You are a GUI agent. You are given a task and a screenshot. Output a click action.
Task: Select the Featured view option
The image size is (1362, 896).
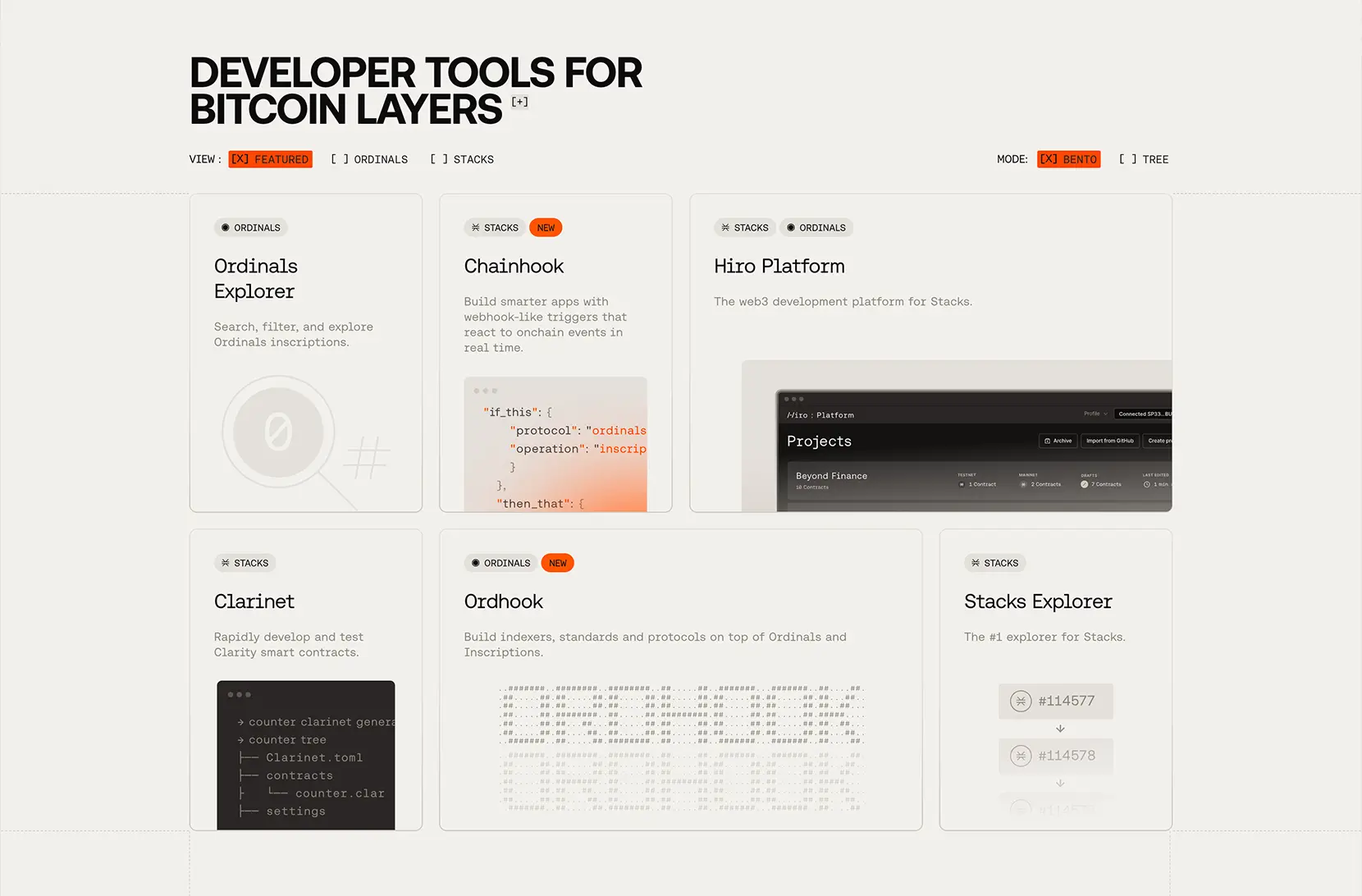(271, 159)
